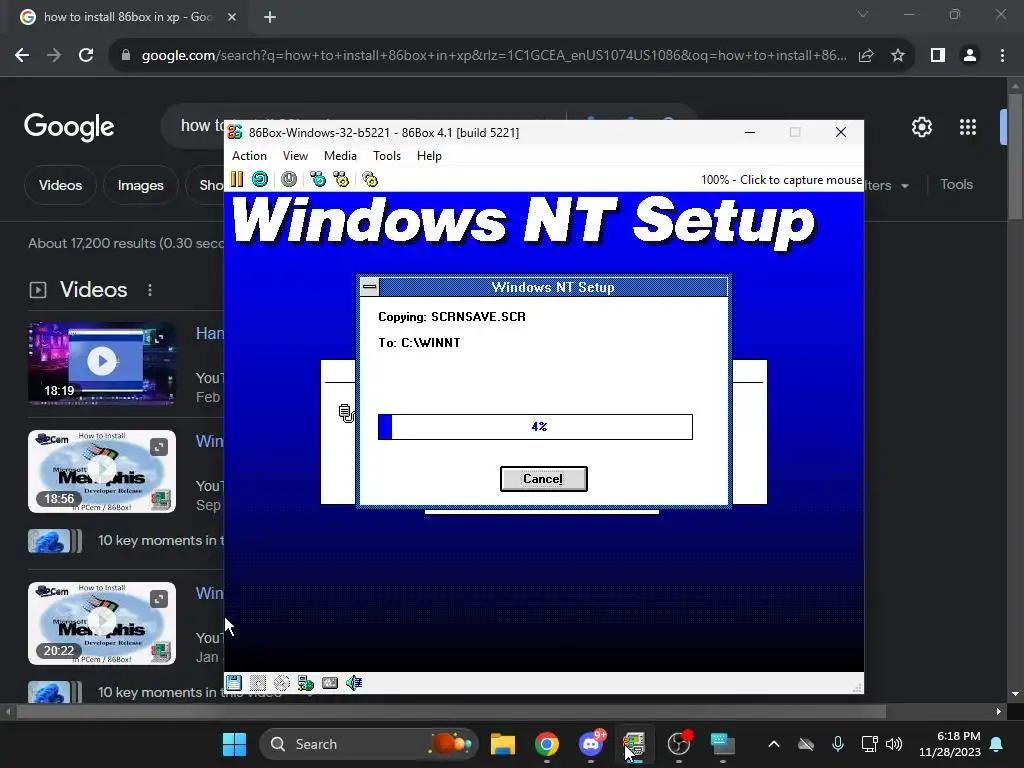The width and height of the screenshot is (1024, 768).
Task: Open File Explorer from the taskbar
Action: click(503, 744)
